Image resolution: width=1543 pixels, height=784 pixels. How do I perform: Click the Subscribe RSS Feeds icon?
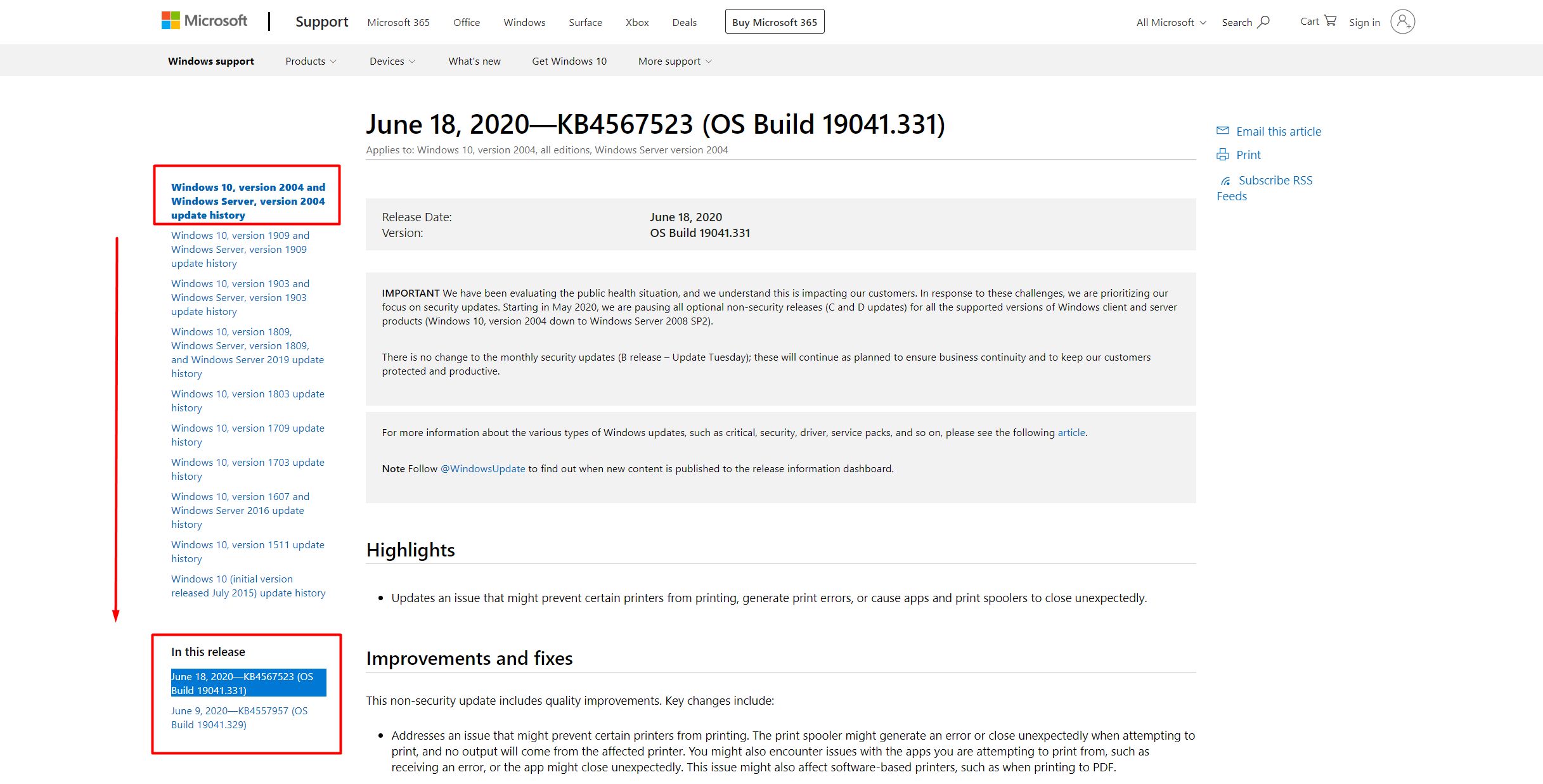pyautogui.click(x=1226, y=181)
